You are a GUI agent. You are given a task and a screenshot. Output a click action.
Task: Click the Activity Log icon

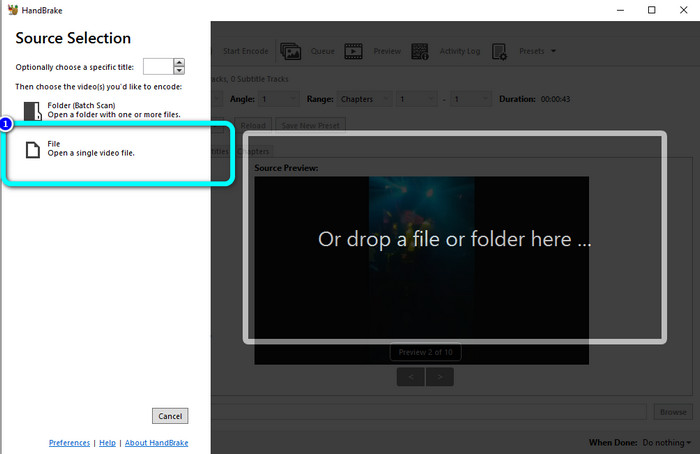(420, 51)
